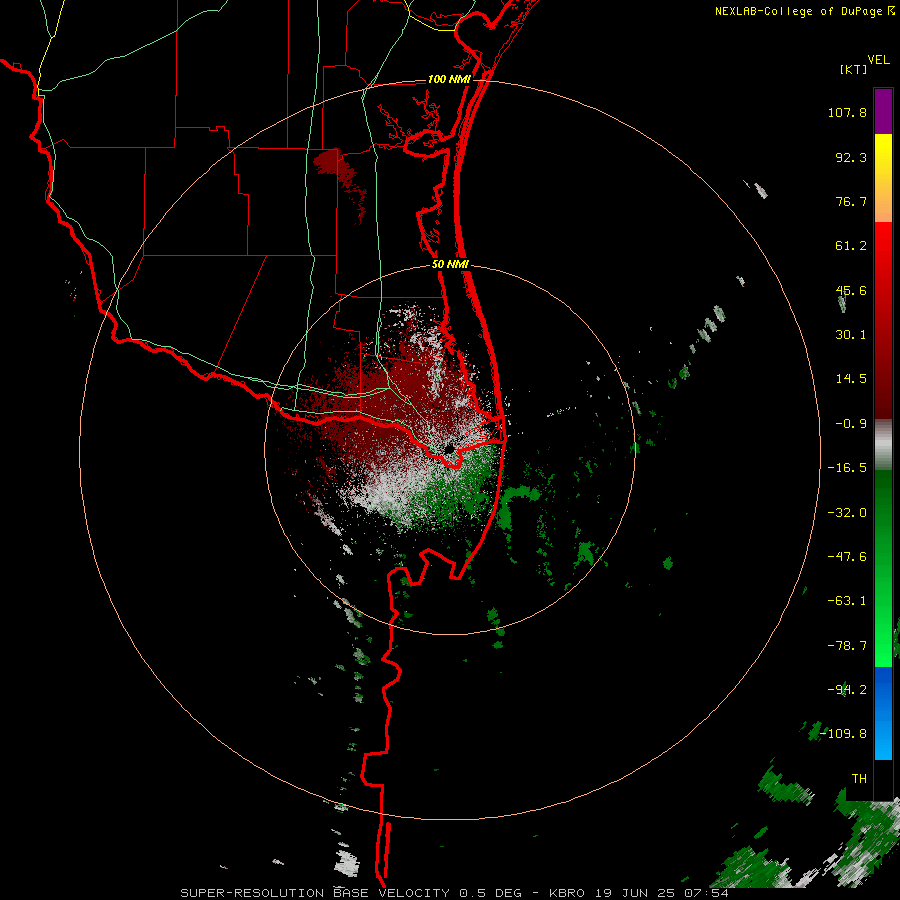900x900 pixels.
Task: Click the 107.8 velocity legend value
Action: point(847,112)
